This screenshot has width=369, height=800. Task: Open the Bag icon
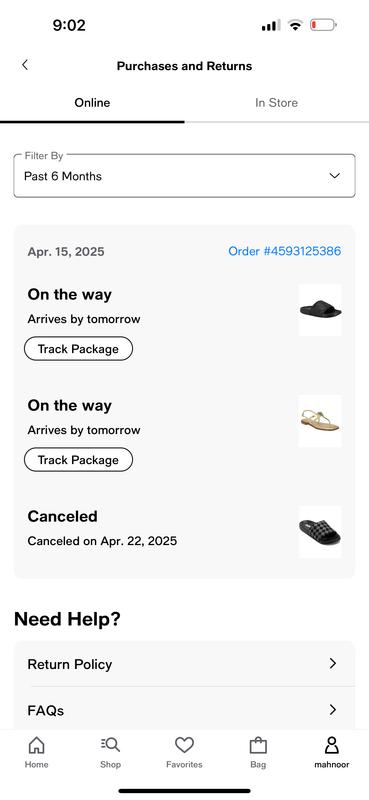pos(258,745)
